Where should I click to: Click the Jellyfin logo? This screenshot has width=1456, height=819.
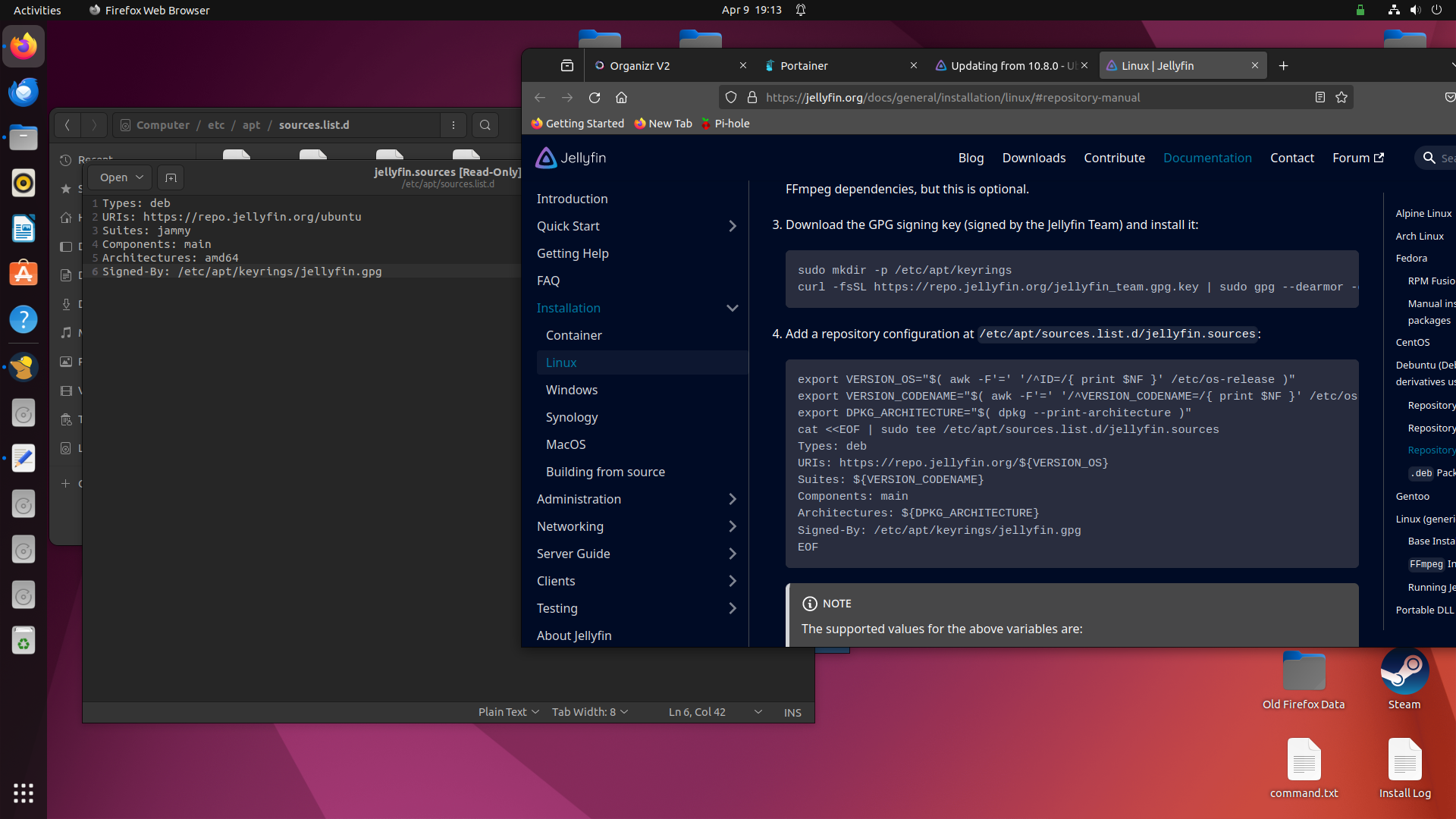click(571, 158)
